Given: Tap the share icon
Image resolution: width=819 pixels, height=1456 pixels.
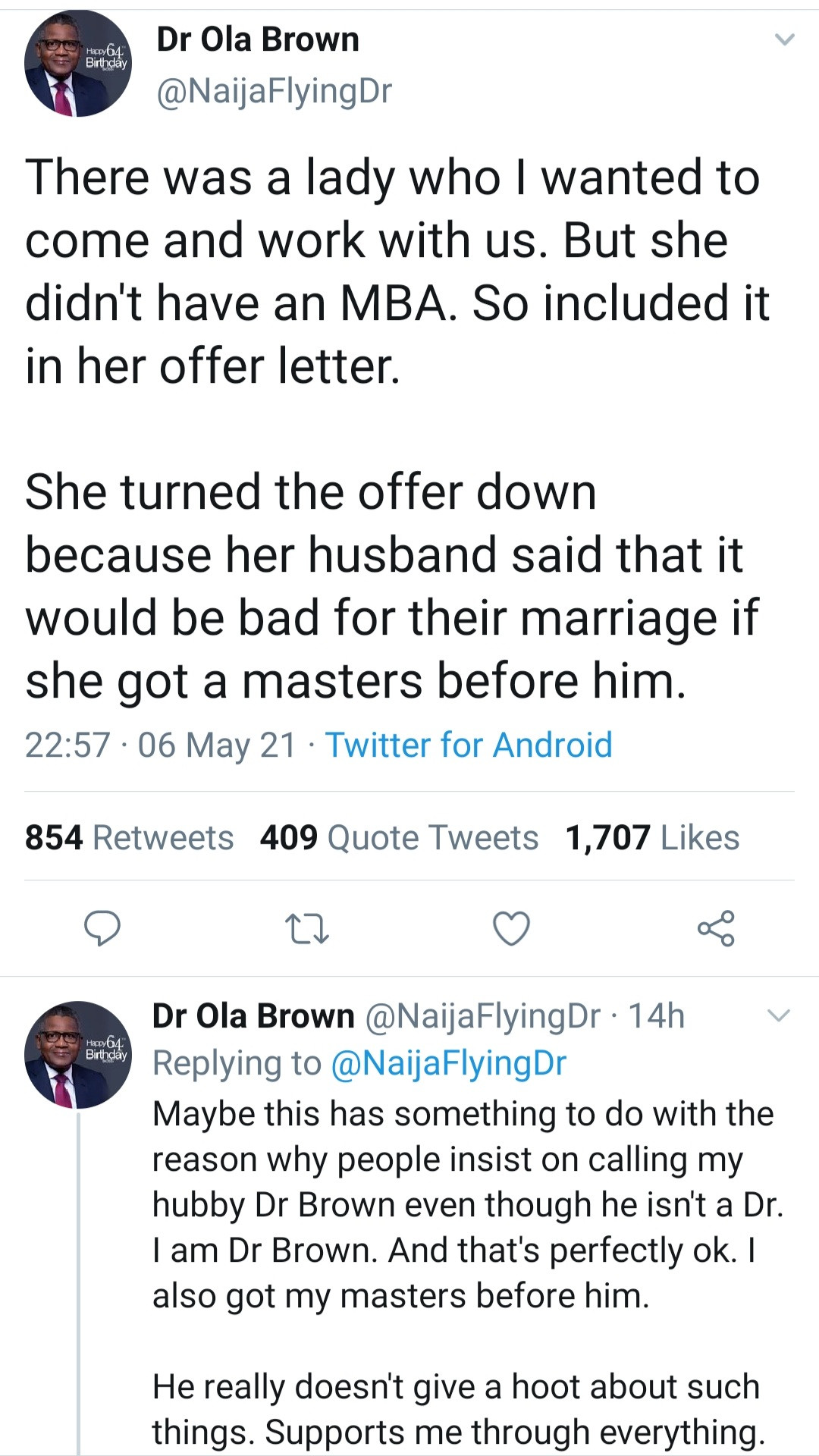Looking at the screenshot, I should click(x=716, y=928).
